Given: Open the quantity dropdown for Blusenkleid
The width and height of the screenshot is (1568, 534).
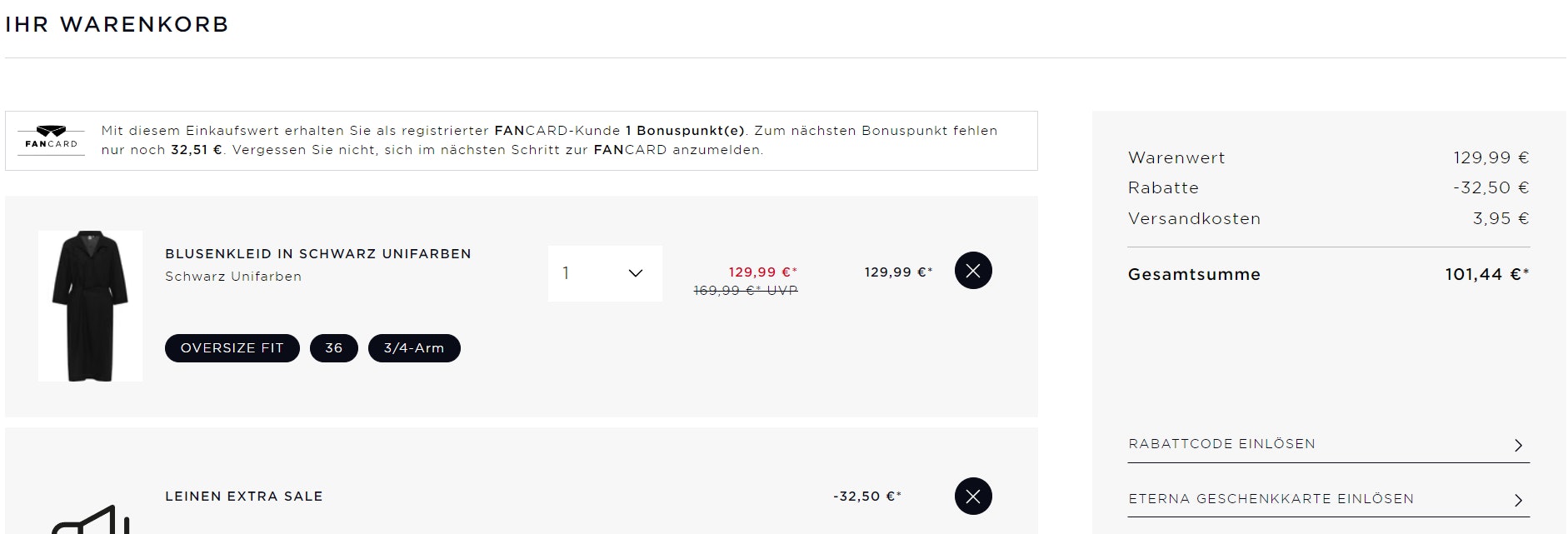Looking at the screenshot, I should [x=605, y=273].
